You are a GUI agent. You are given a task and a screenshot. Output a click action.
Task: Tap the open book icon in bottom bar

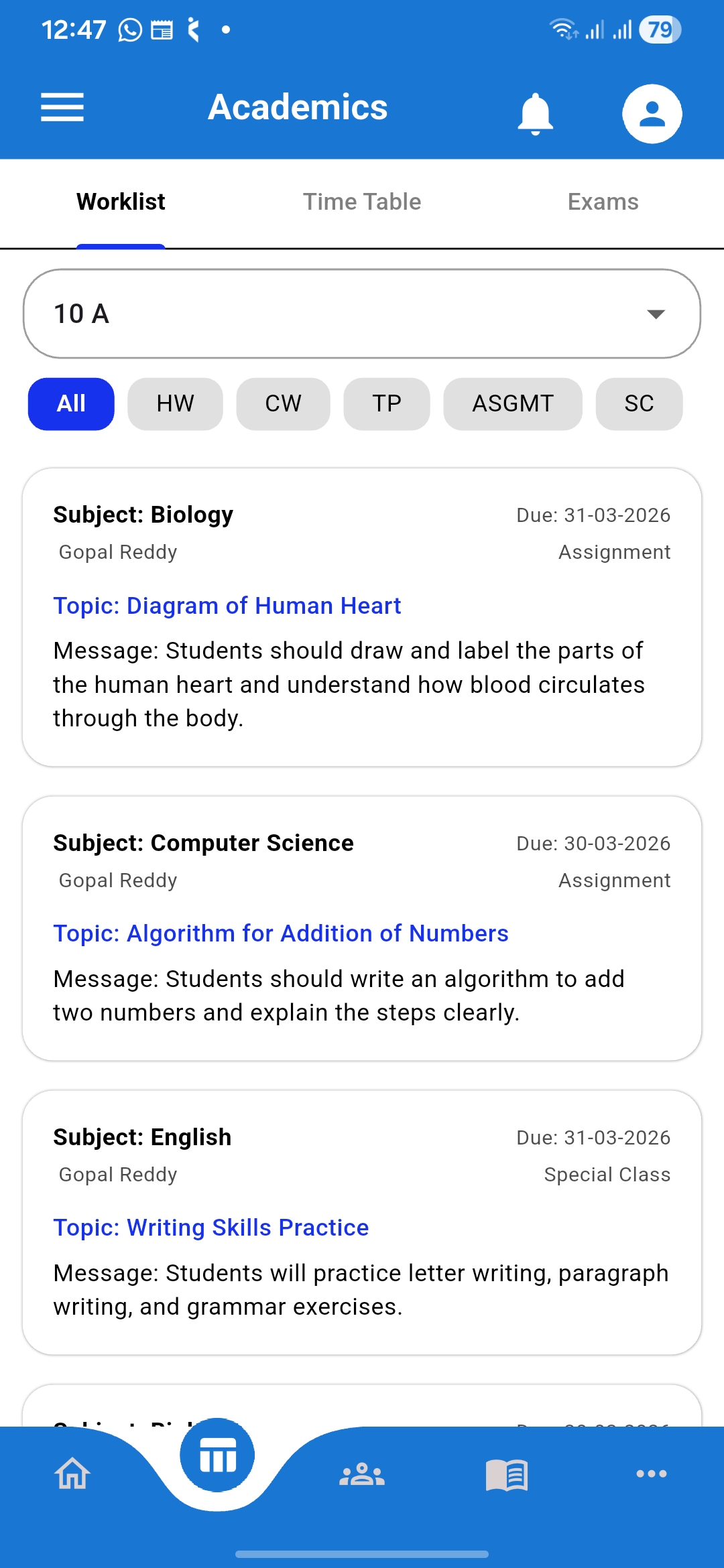tap(507, 1474)
